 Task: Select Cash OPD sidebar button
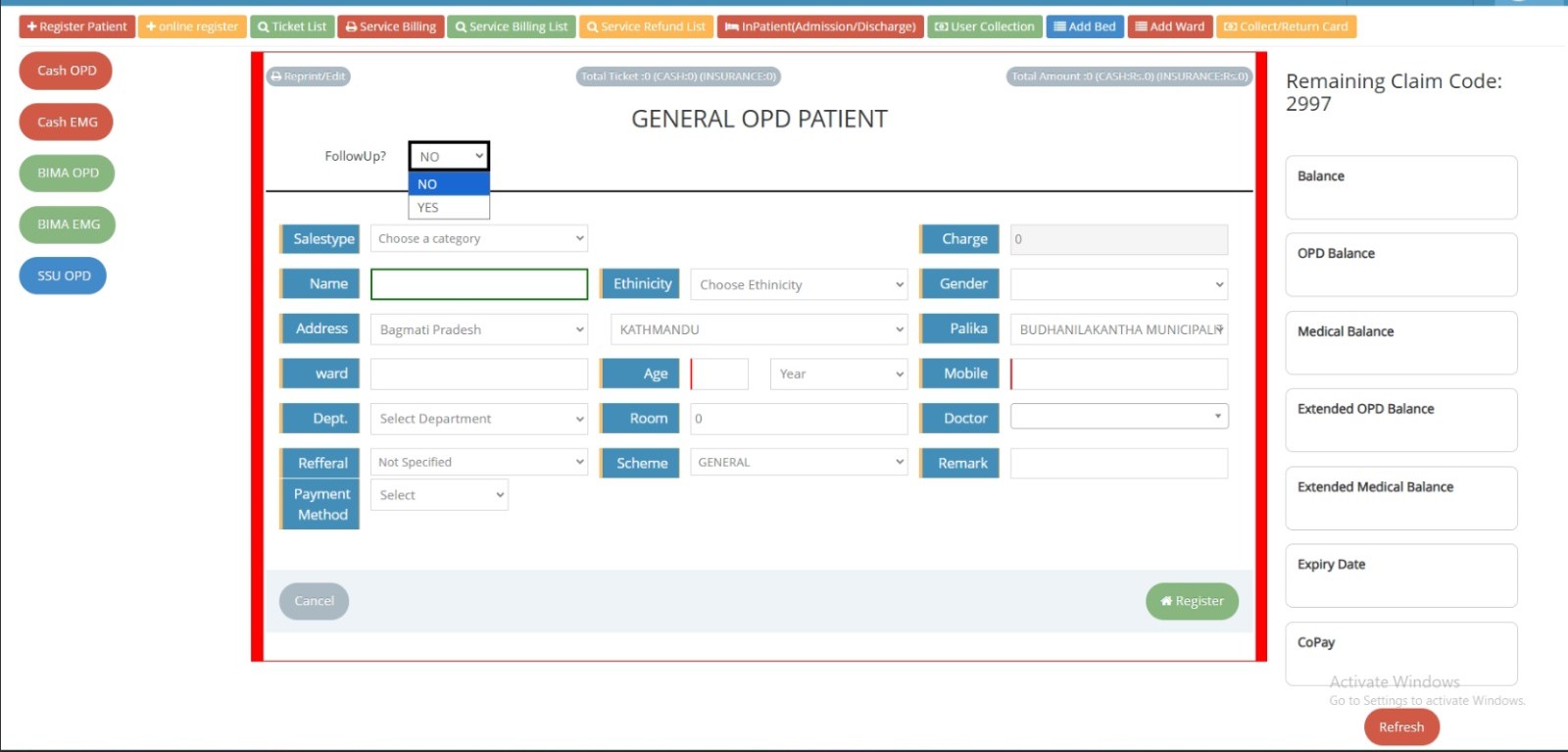click(x=66, y=71)
